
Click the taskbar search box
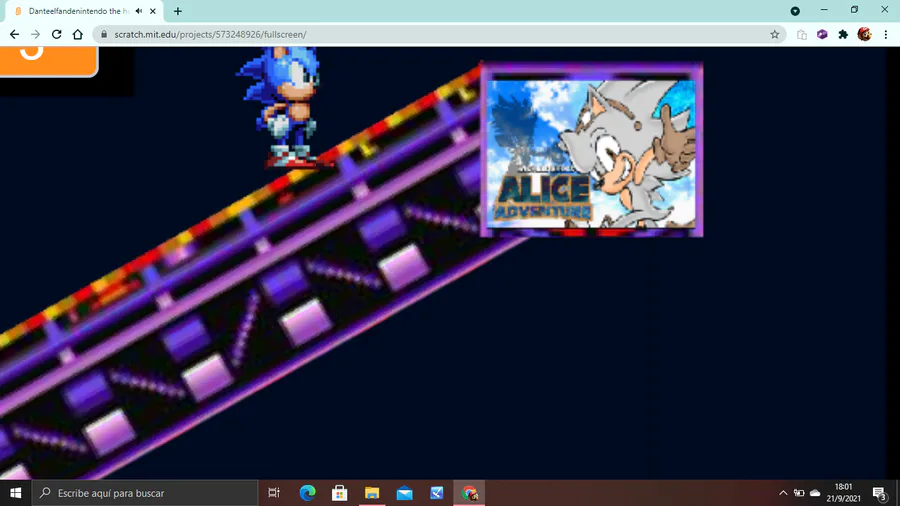pyautogui.click(x=145, y=493)
